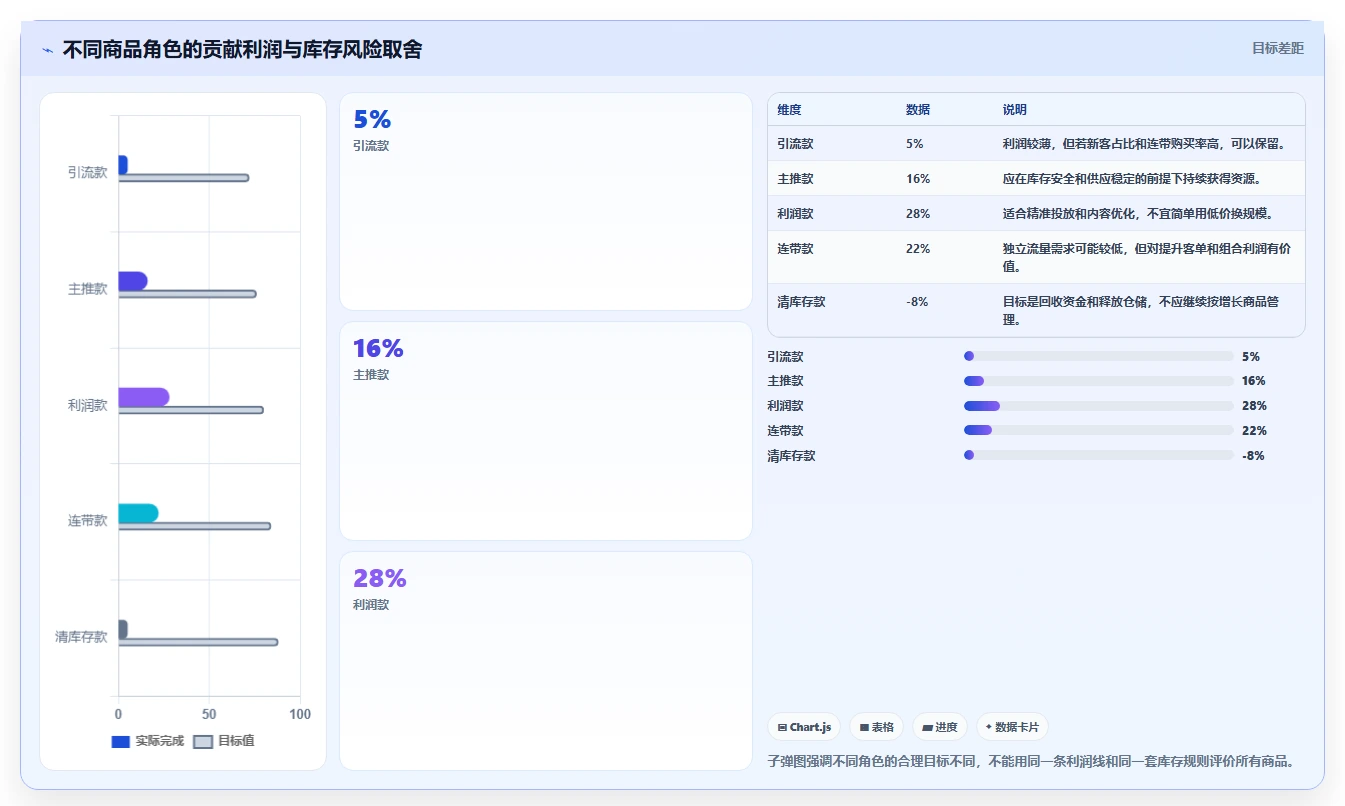Open the 28% 利润款 data card
Image resolution: width=1345 pixels, height=806 pixels.
546,661
